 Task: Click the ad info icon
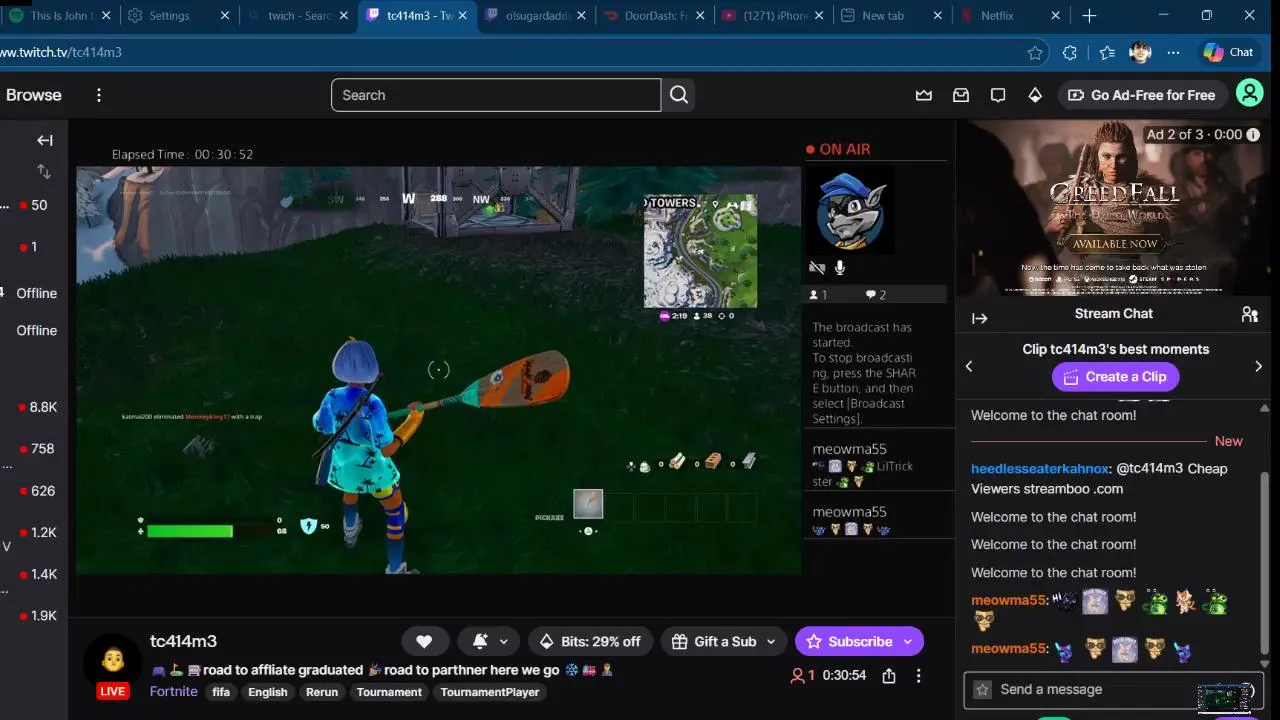click(x=1254, y=134)
